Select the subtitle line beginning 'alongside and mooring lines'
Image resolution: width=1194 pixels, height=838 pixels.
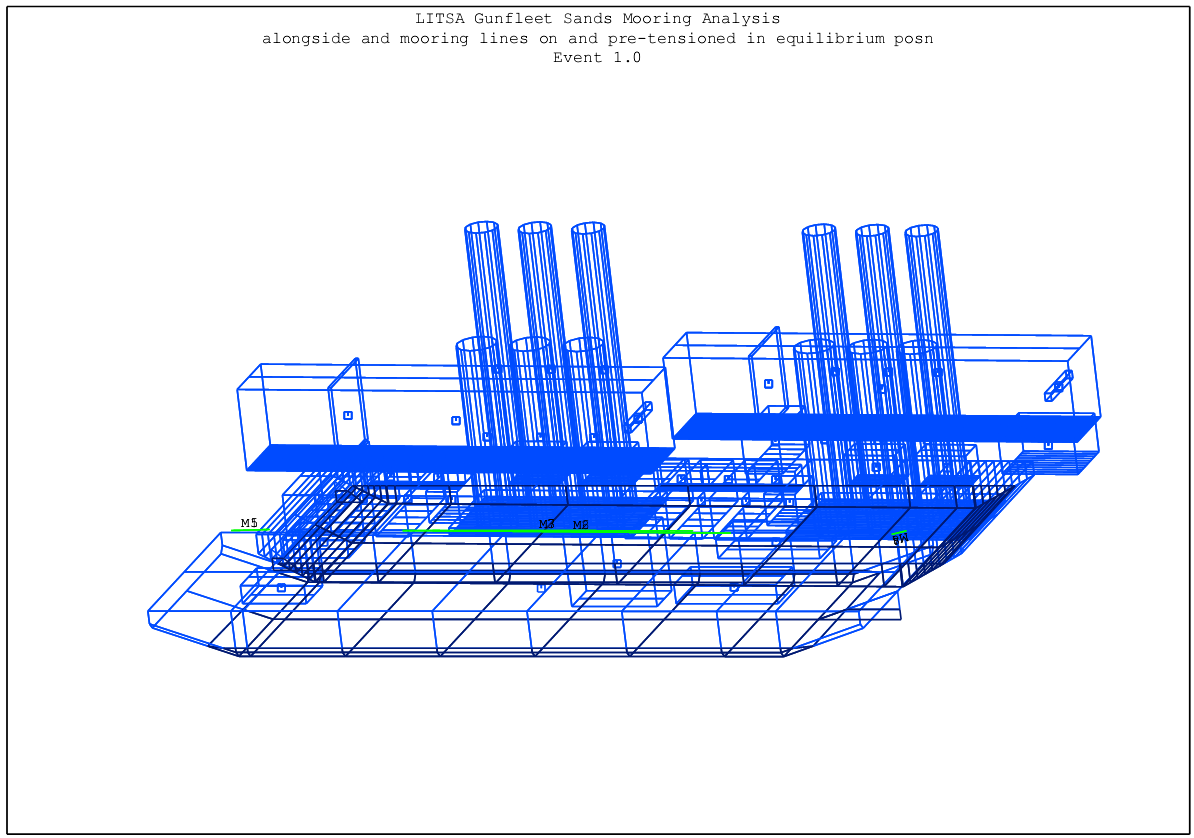tap(598, 38)
